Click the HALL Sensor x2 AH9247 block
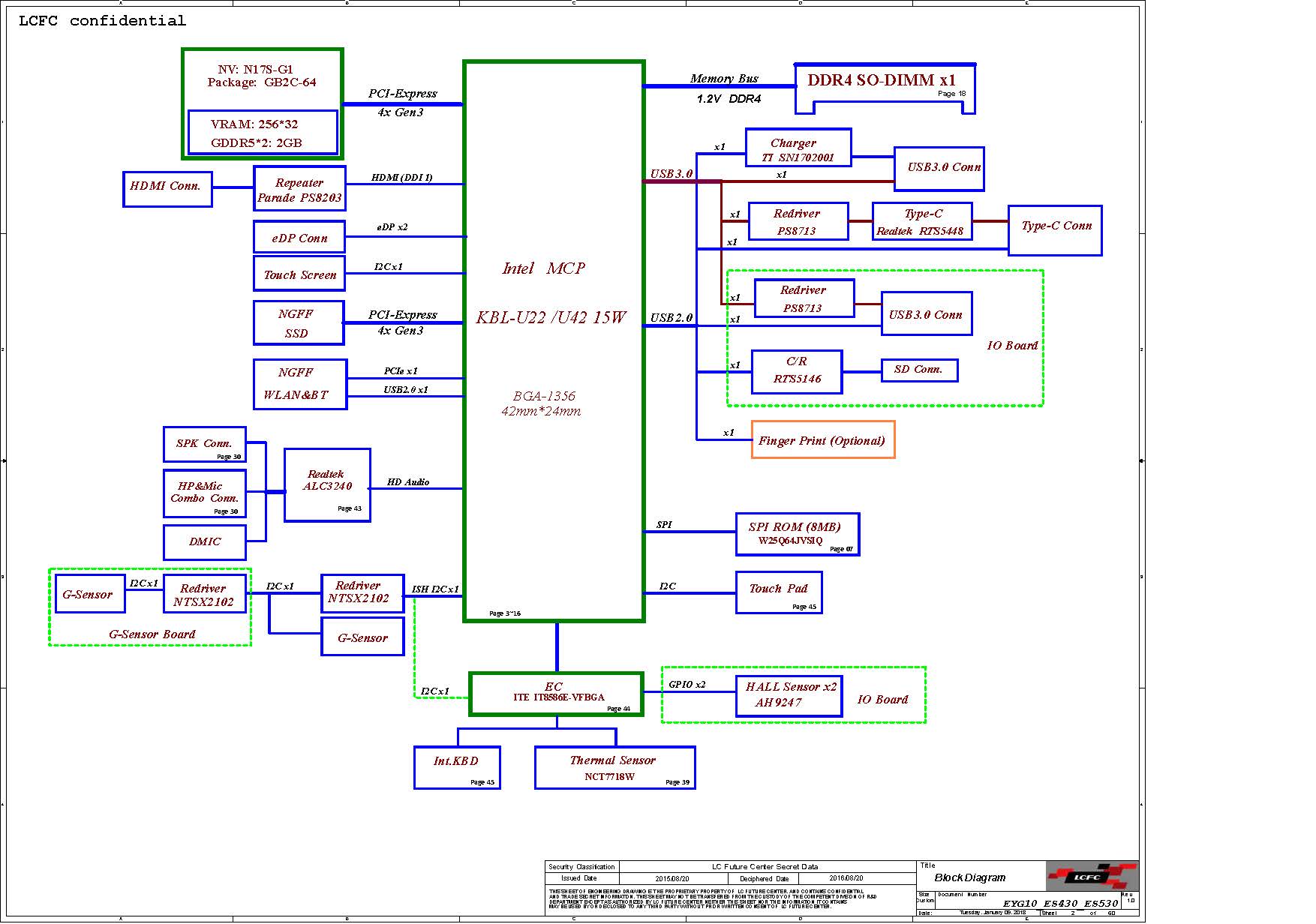The image size is (1316, 924). coord(789,696)
